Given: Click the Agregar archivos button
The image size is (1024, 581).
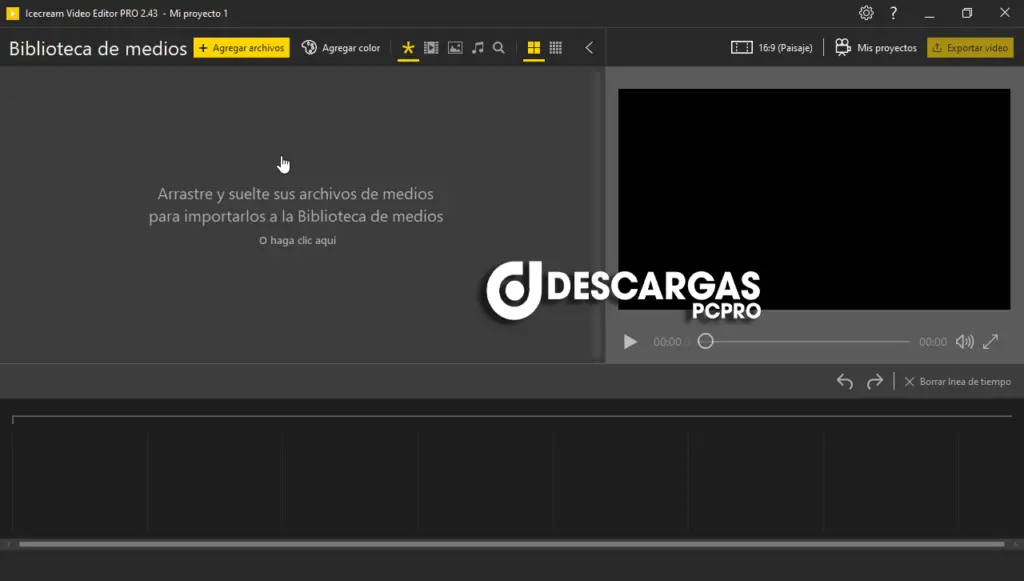Looking at the screenshot, I should pyautogui.click(x=241, y=48).
